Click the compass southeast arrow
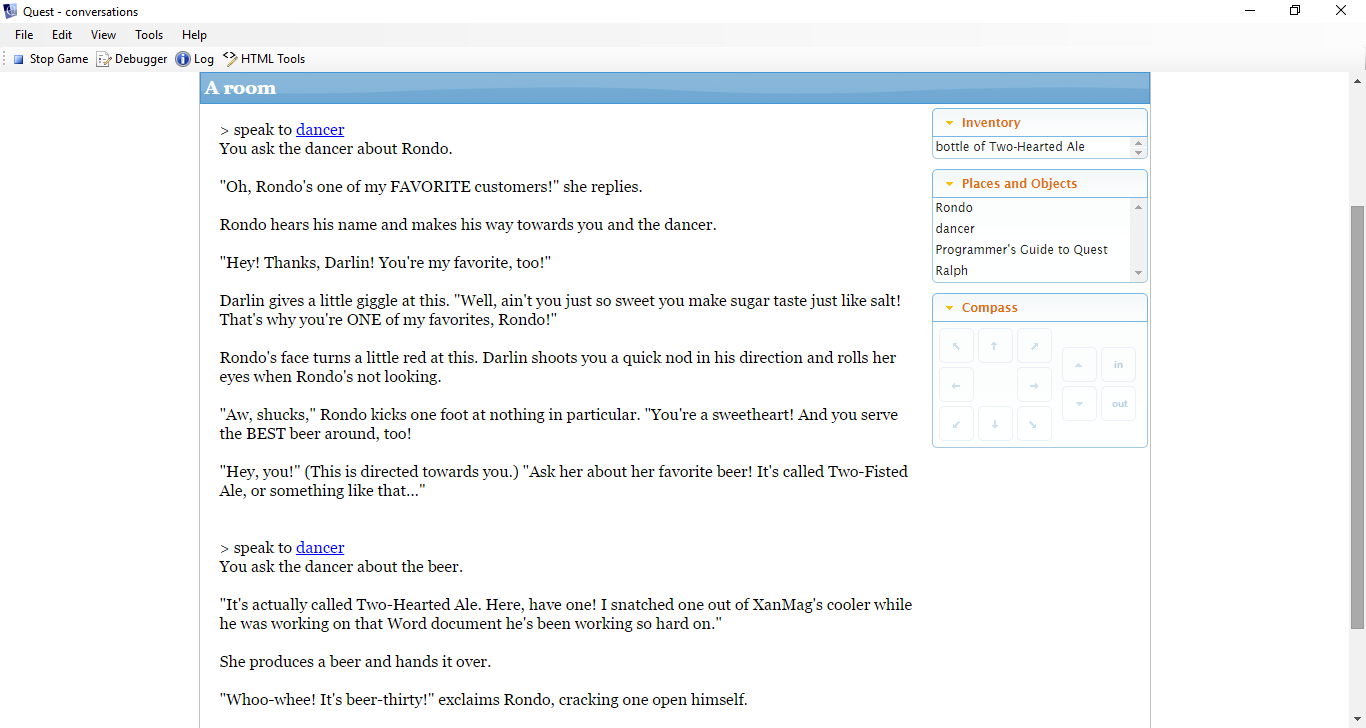This screenshot has width=1366, height=728. pos(1034,424)
